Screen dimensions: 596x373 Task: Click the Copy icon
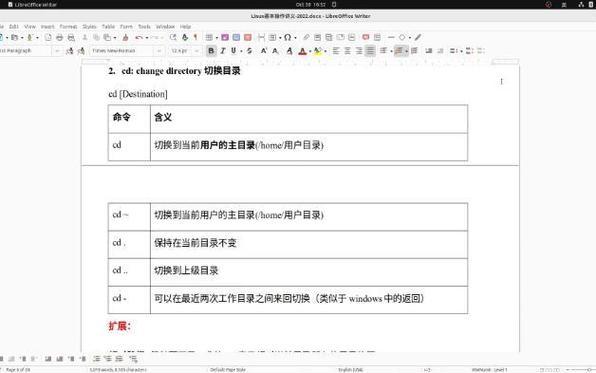coord(96,37)
